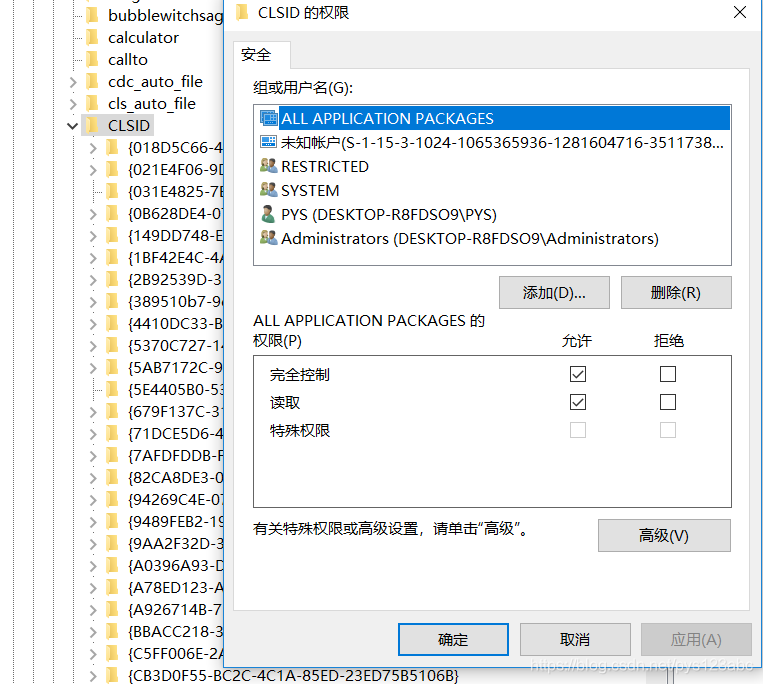Click the folder icon beside {031E4825-7

click(112, 192)
